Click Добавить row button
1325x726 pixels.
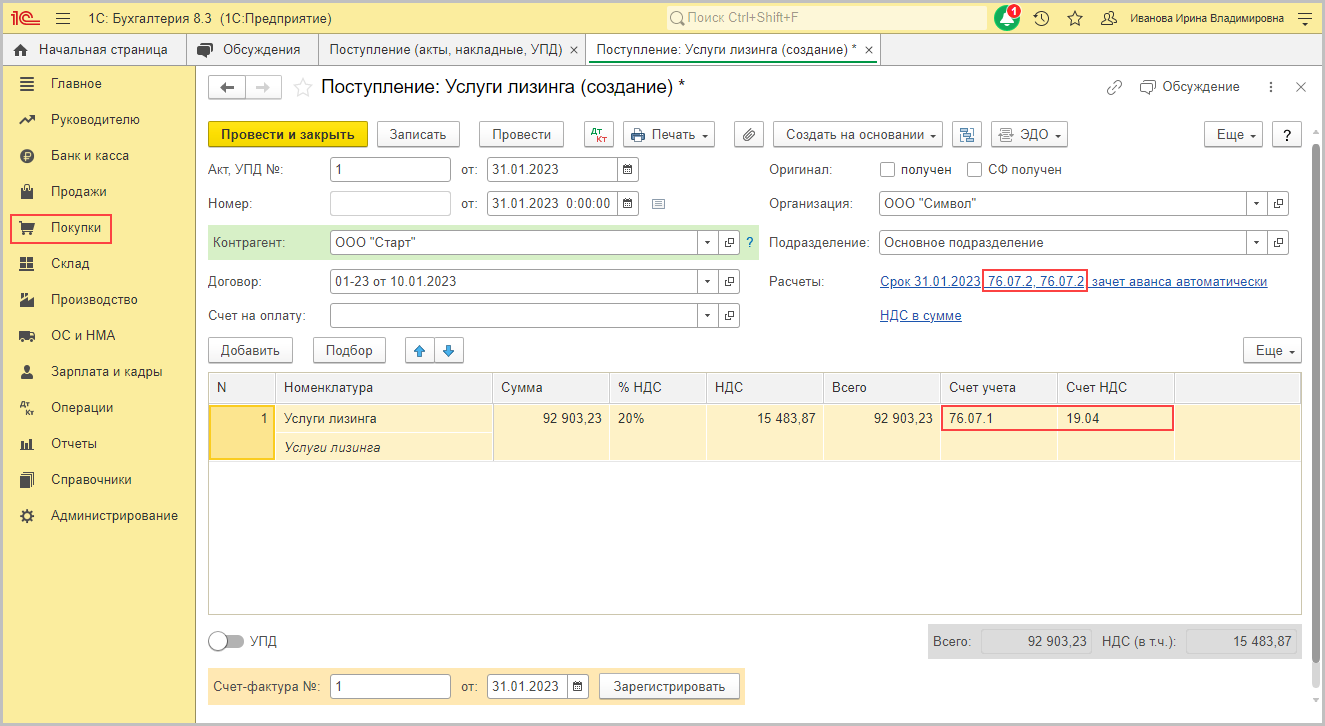(250, 350)
